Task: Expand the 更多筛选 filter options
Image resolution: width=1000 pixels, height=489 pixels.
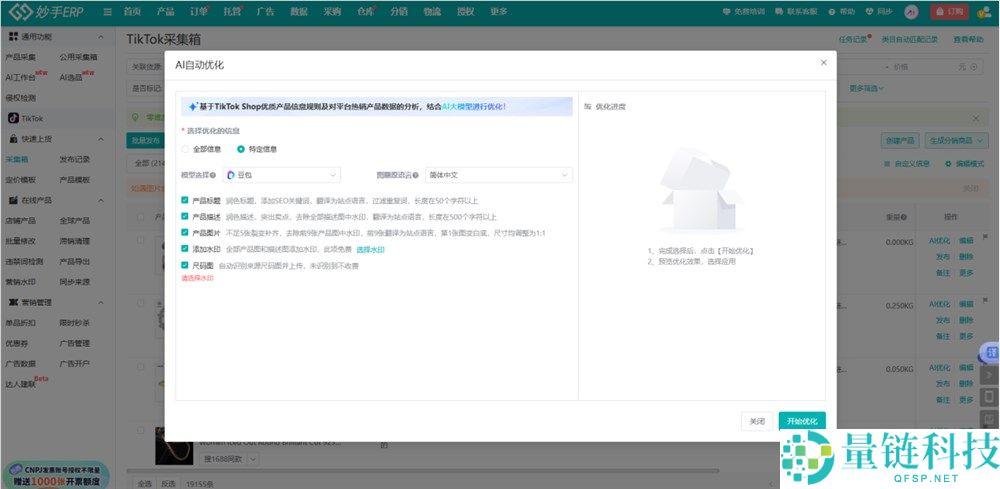Action: pyautogui.click(x=867, y=89)
